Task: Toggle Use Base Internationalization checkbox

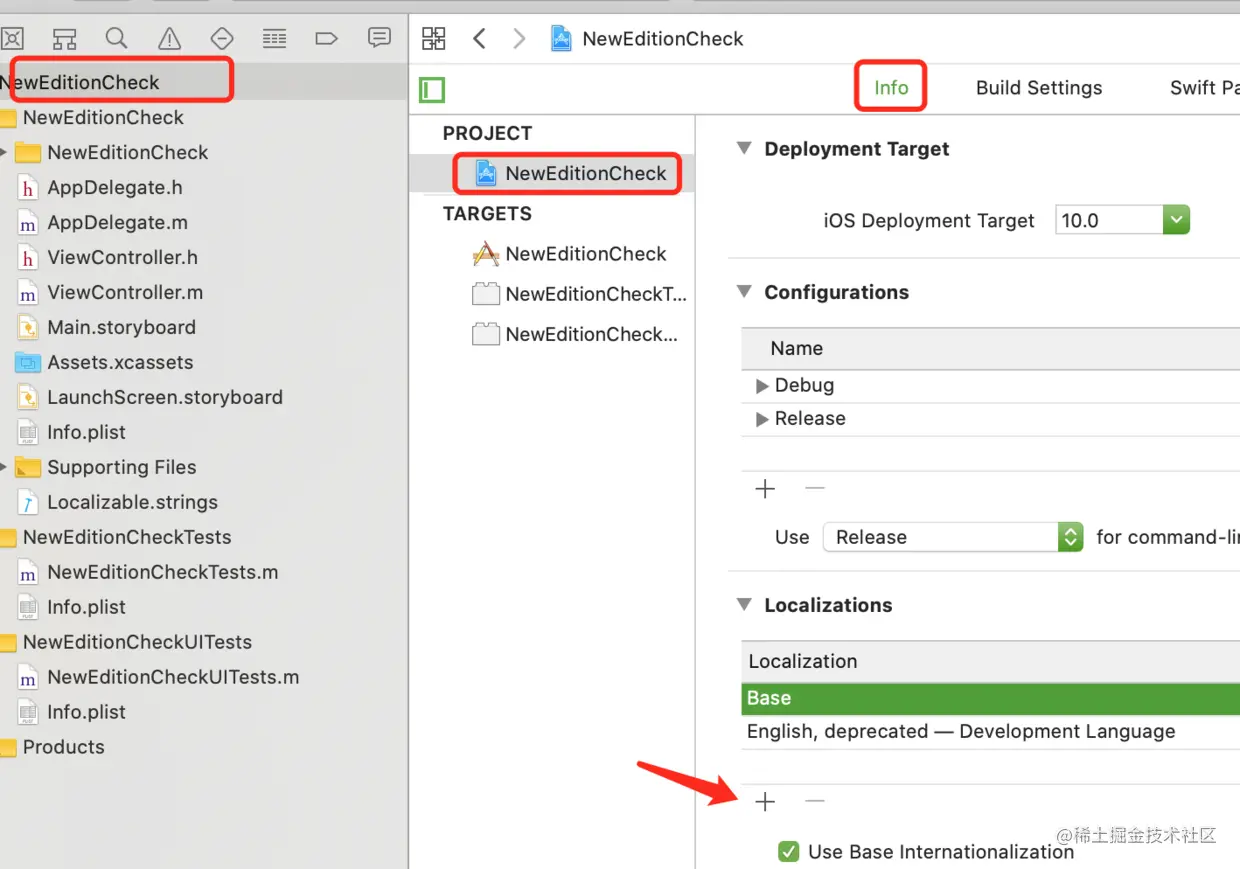Action: click(789, 852)
